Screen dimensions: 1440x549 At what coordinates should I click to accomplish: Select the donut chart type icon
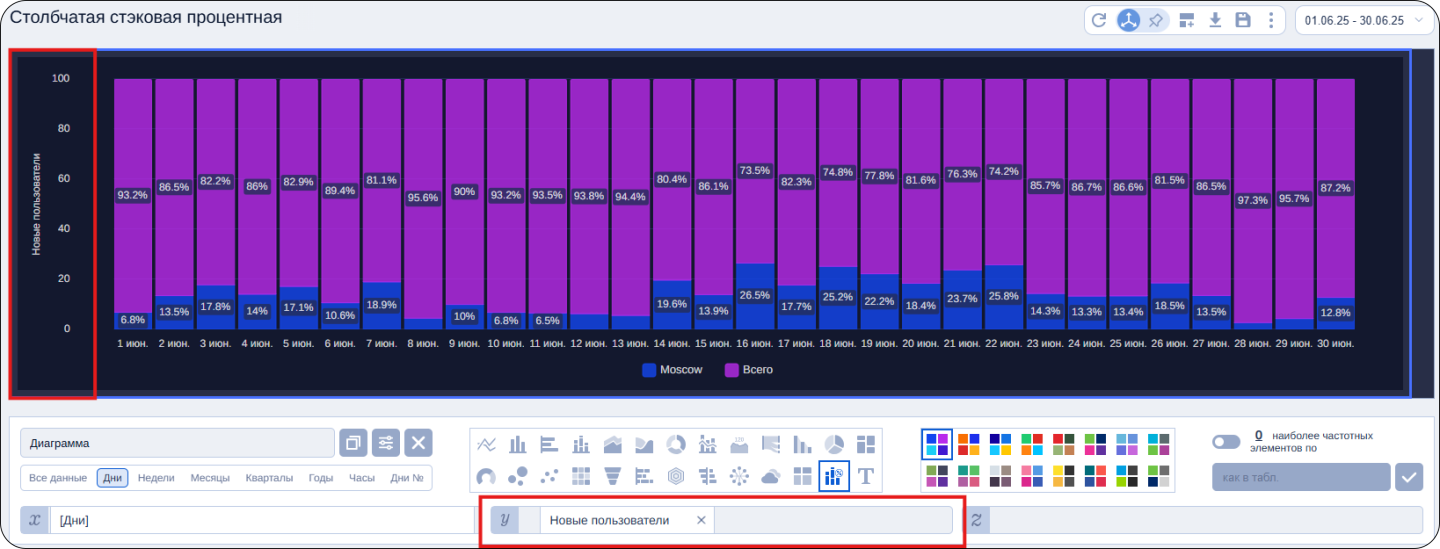[x=676, y=444]
